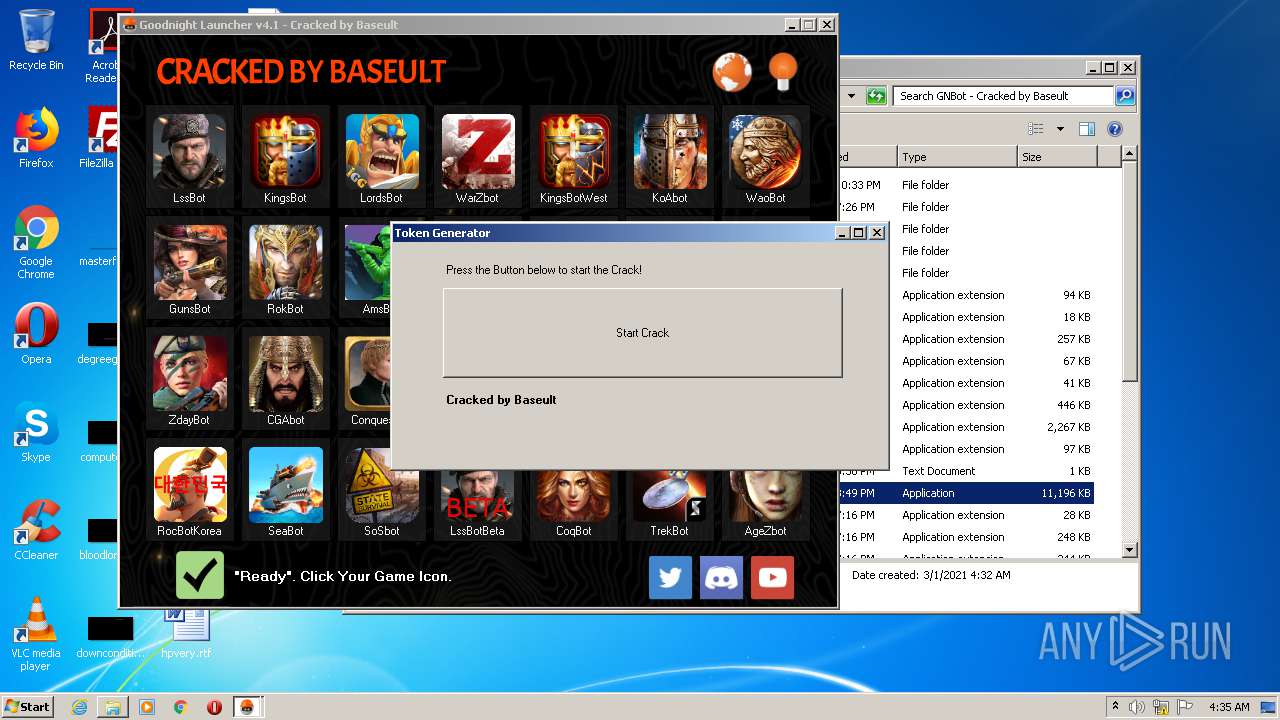1280x720 pixels.
Task: Select the Text Document row
Action: pos(966,471)
